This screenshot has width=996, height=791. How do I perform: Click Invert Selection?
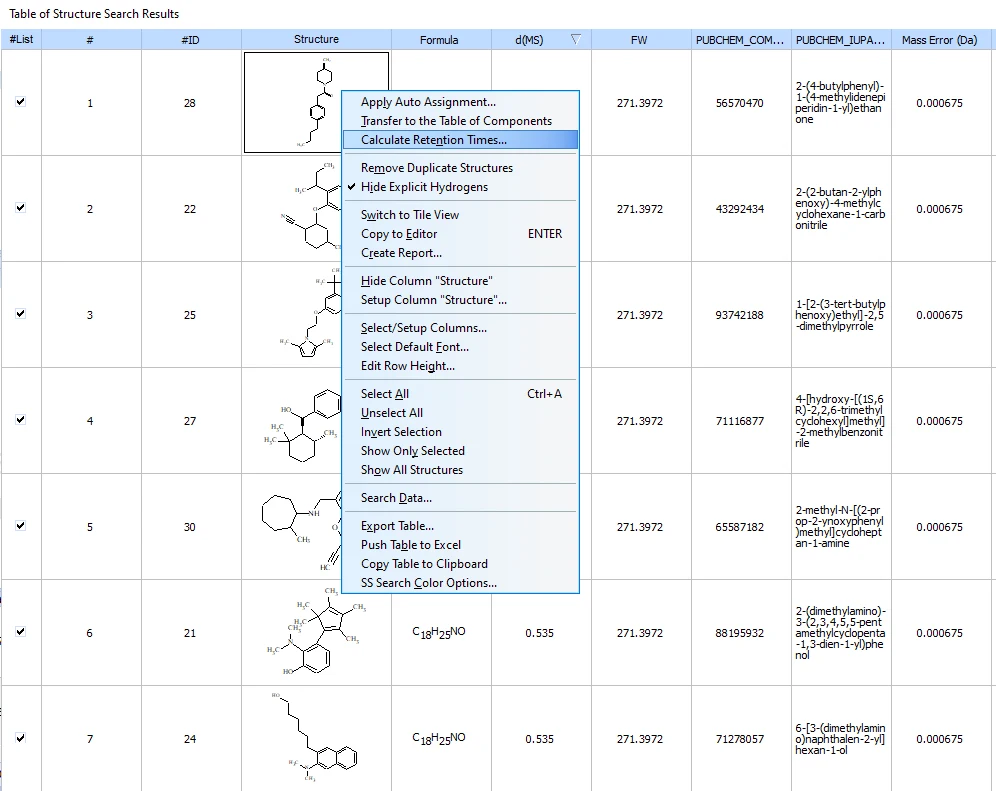coord(461,432)
